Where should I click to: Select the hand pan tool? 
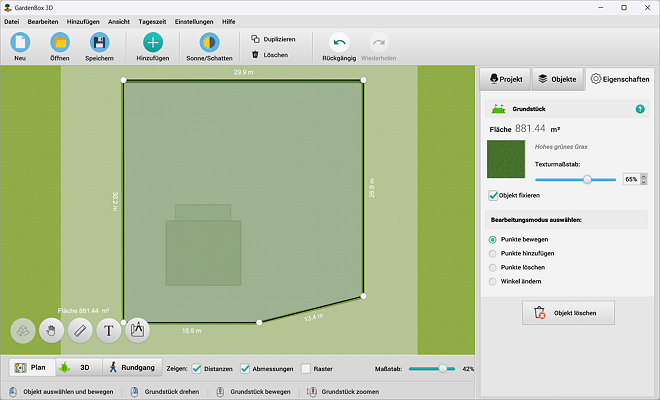[x=51, y=331]
